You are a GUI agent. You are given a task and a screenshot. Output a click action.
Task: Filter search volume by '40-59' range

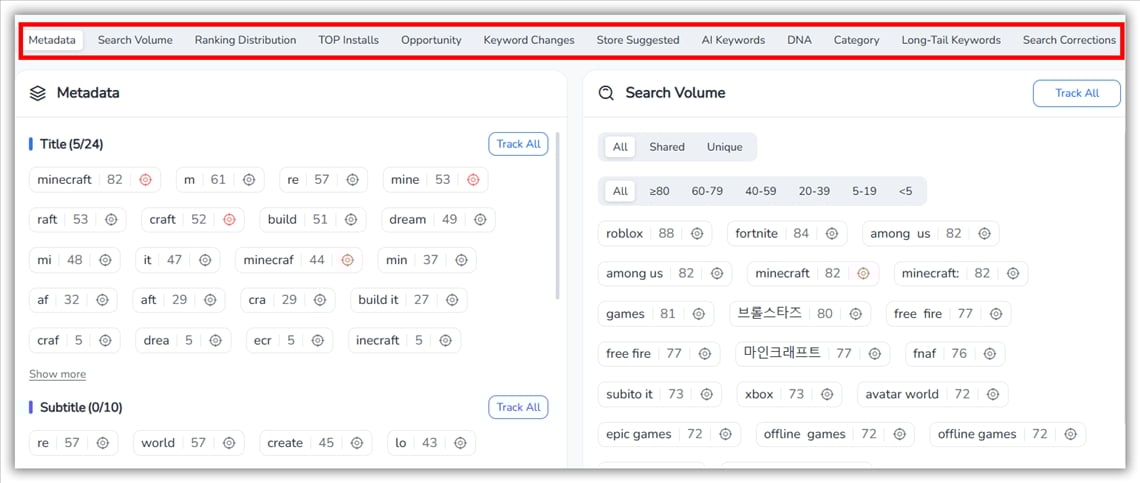[760, 191]
